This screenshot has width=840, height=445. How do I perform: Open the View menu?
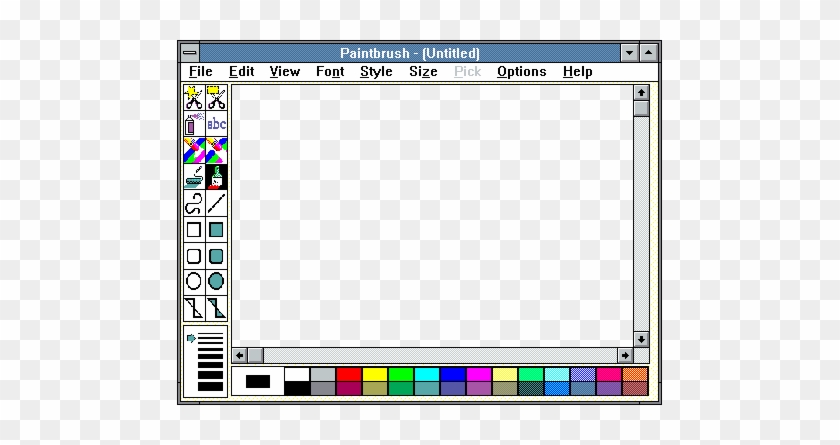pos(284,72)
